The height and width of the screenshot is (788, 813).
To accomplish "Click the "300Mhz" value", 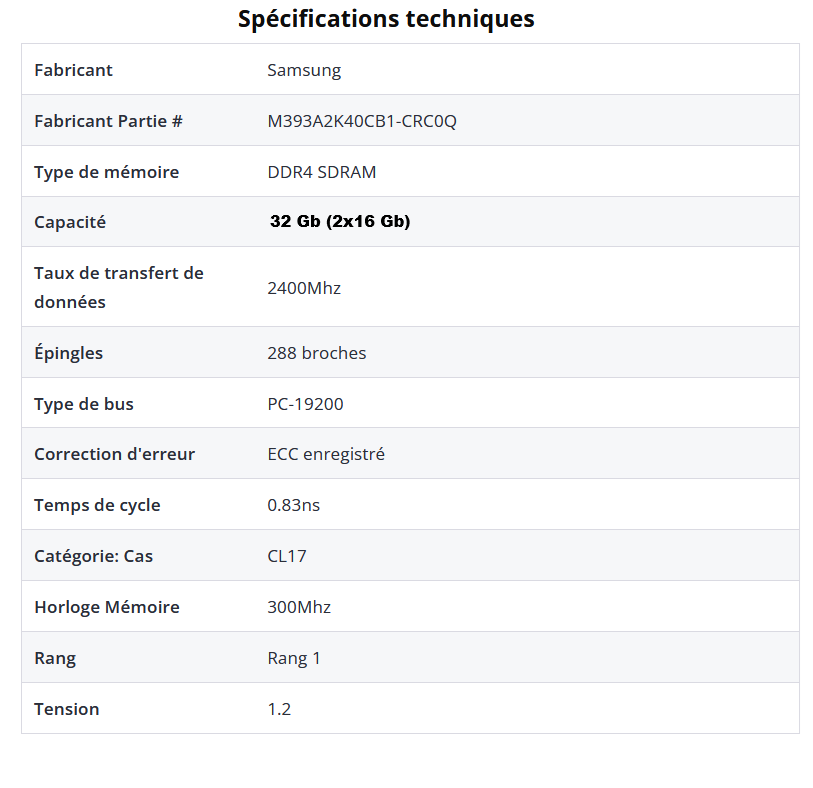I will pos(299,607).
